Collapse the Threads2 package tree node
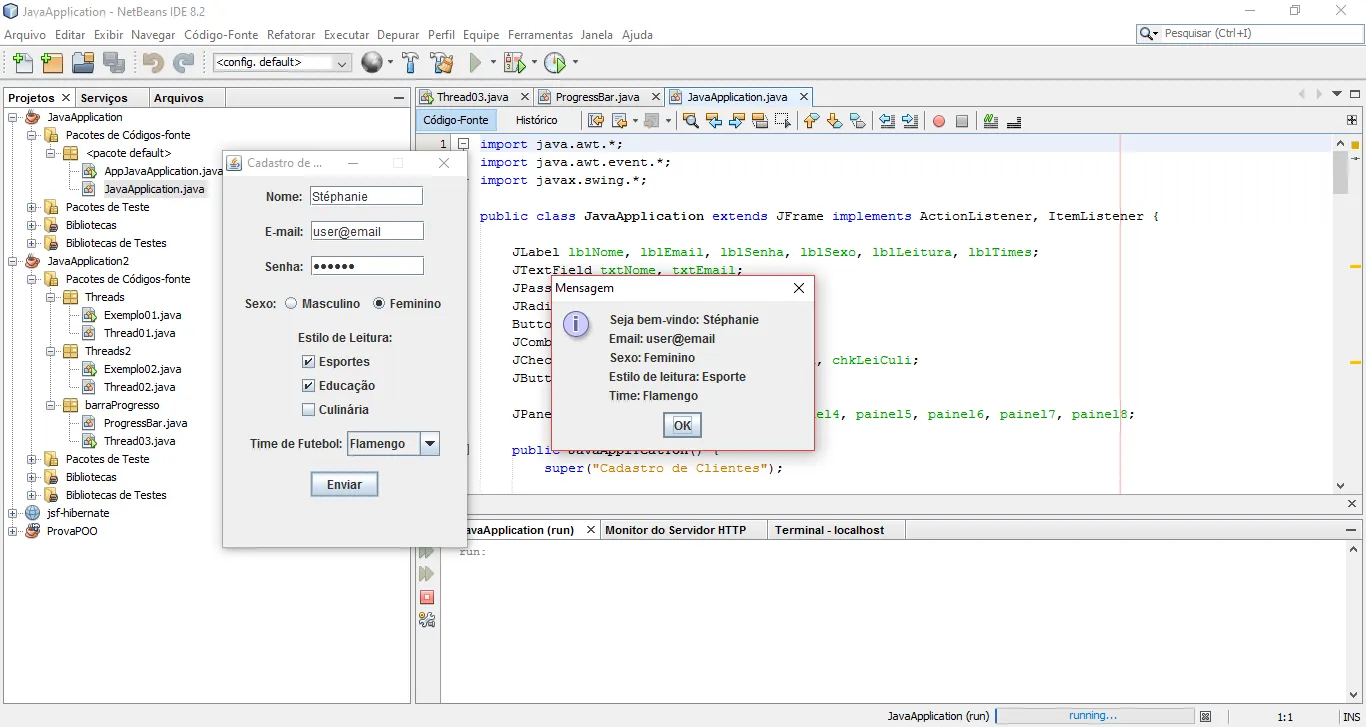This screenshot has height=727, width=1366. pos(50,352)
